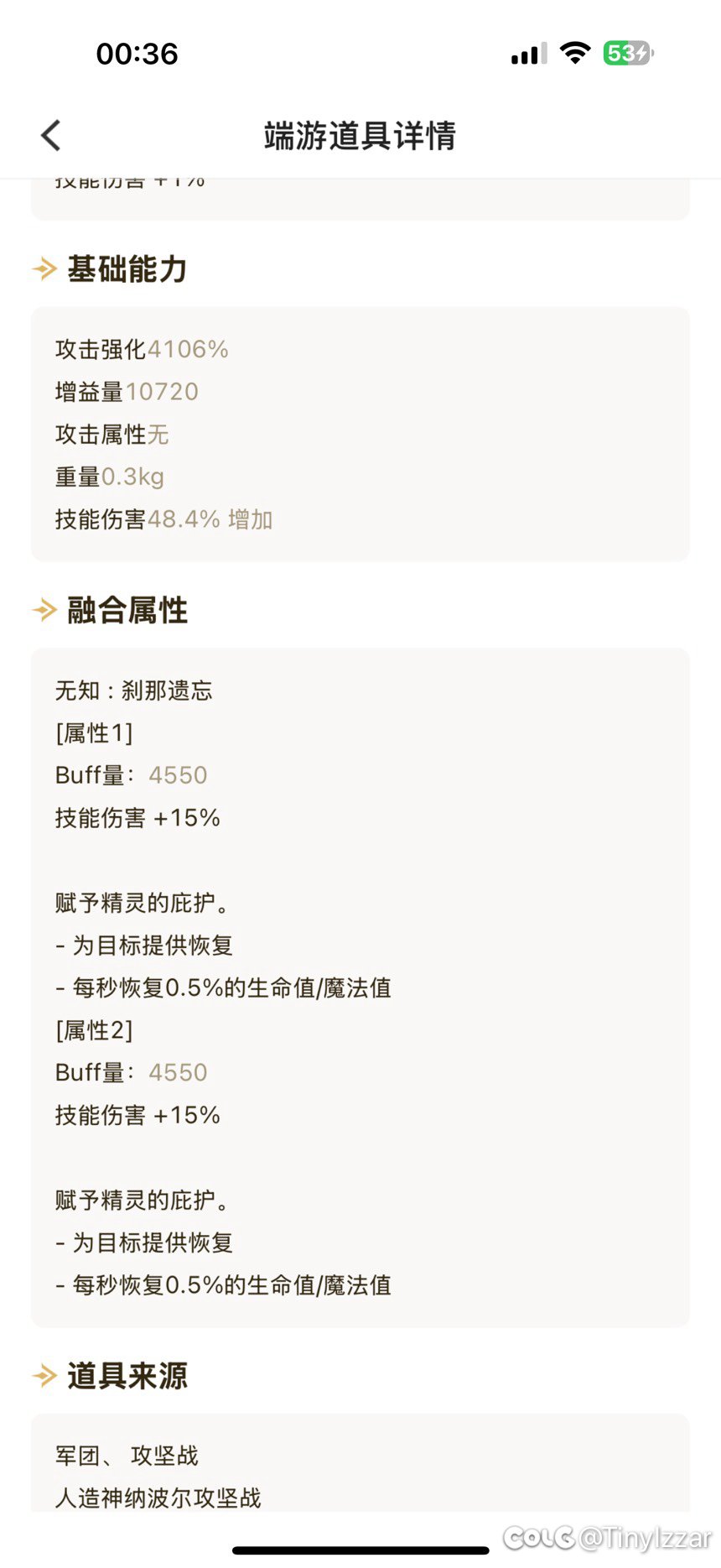
Task: Tap the back arrow in header
Action: pyautogui.click(x=51, y=135)
